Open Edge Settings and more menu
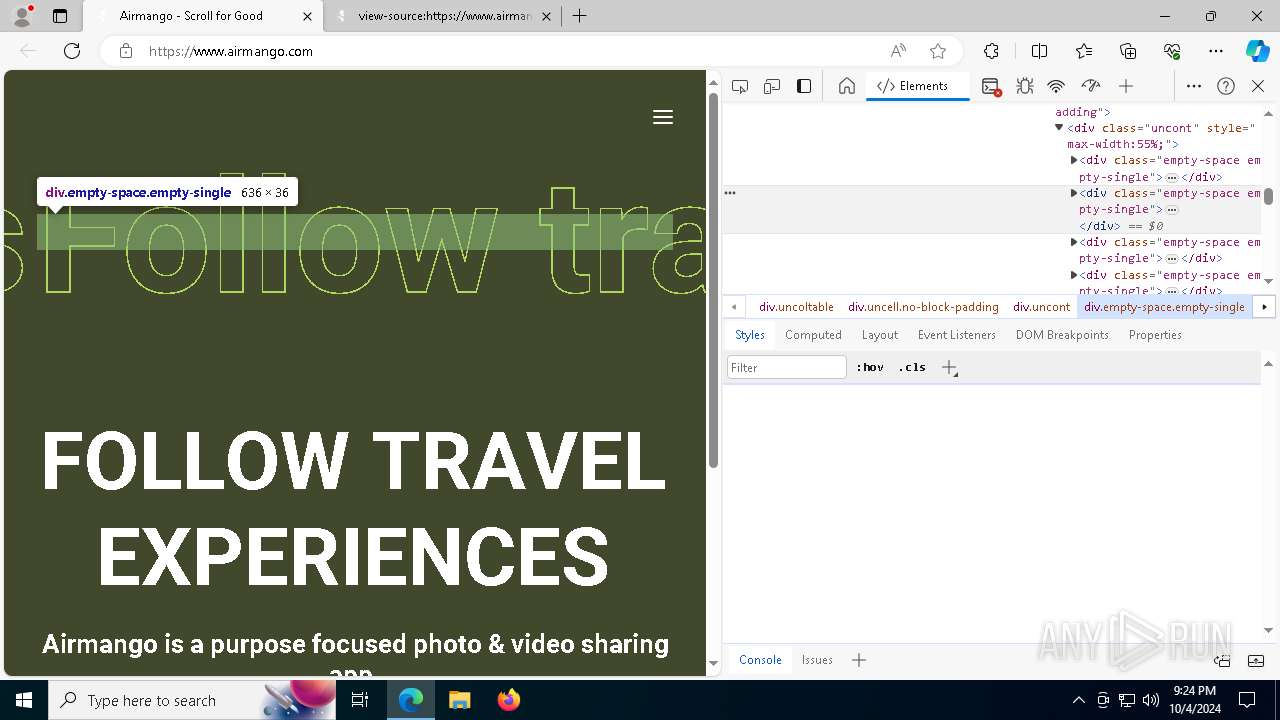The width and height of the screenshot is (1280, 720). (x=1216, y=51)
